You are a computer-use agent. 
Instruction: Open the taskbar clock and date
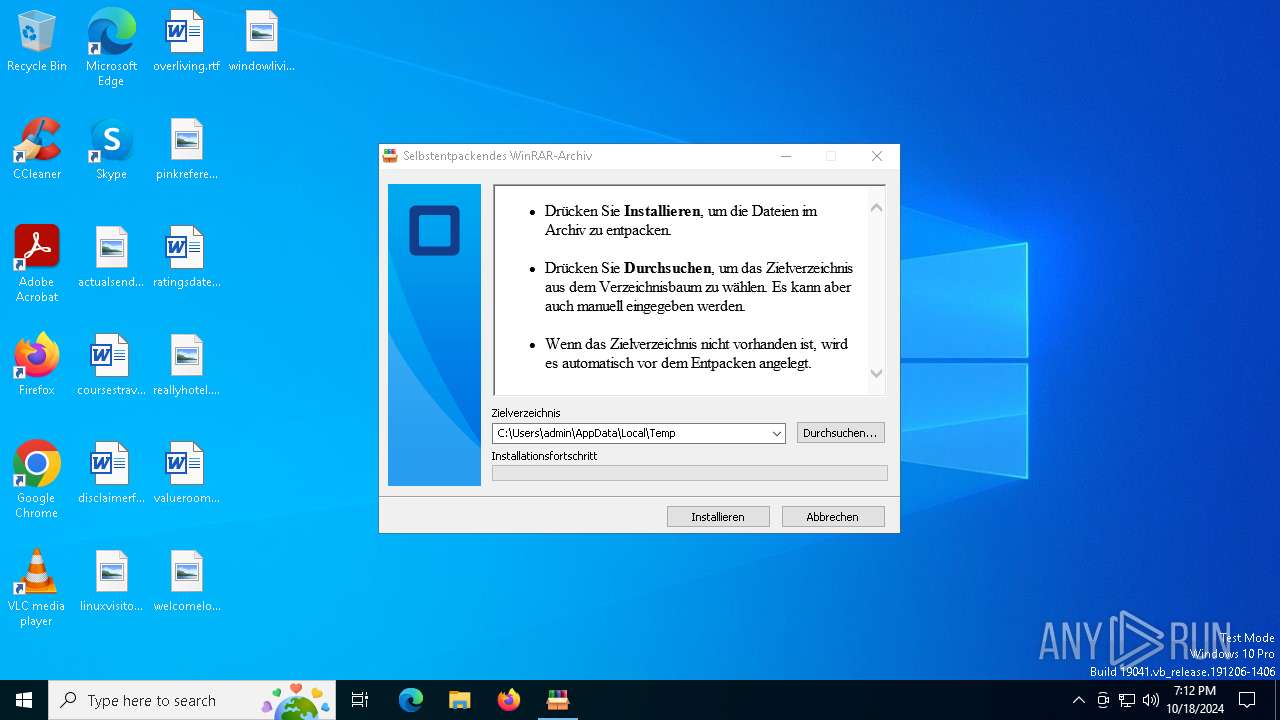click(1195, 700)
